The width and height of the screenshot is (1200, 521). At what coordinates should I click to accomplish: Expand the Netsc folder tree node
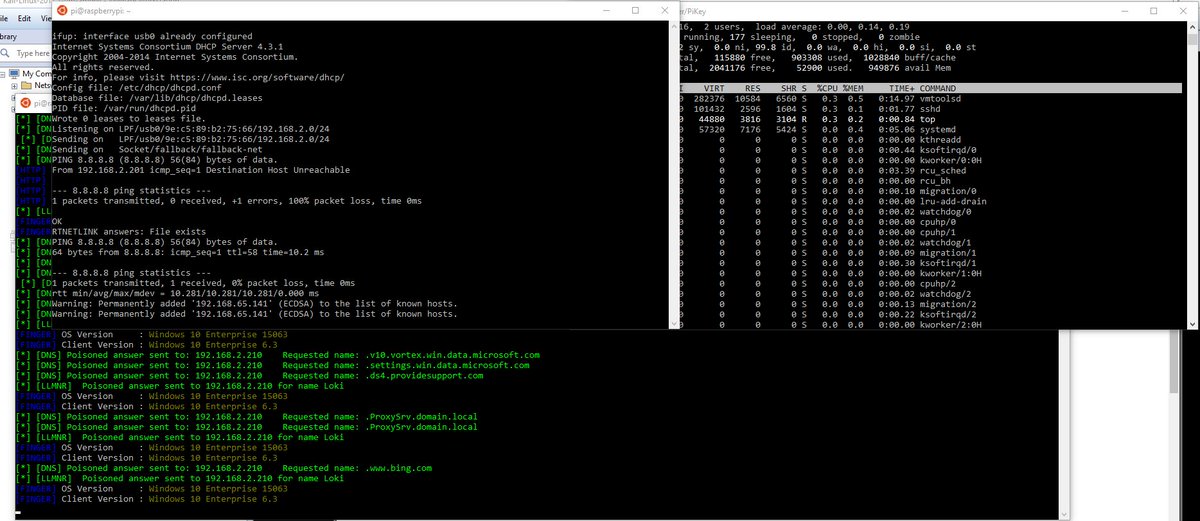pos(14,87)
